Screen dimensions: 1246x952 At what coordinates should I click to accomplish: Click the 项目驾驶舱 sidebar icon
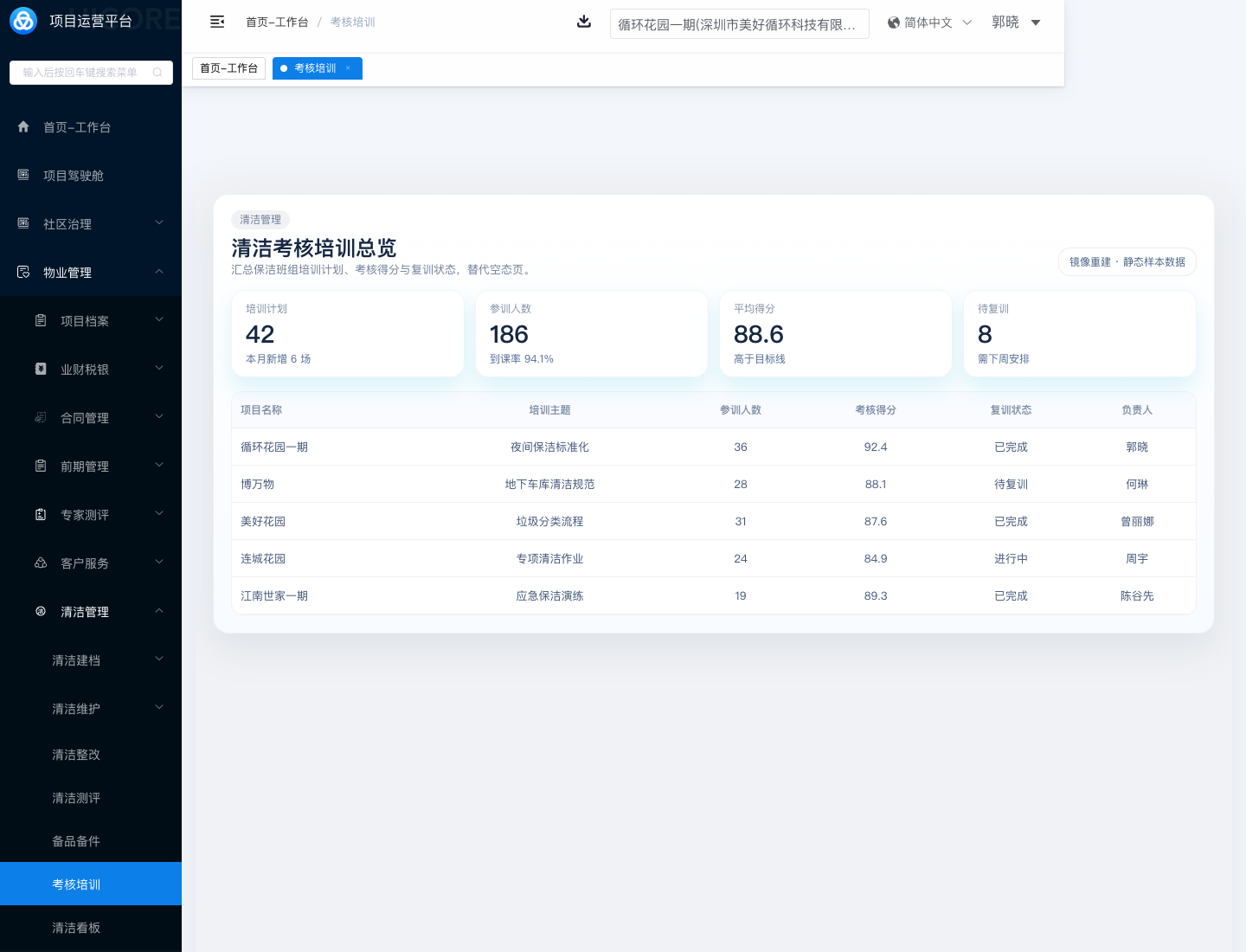coord(23,175)
